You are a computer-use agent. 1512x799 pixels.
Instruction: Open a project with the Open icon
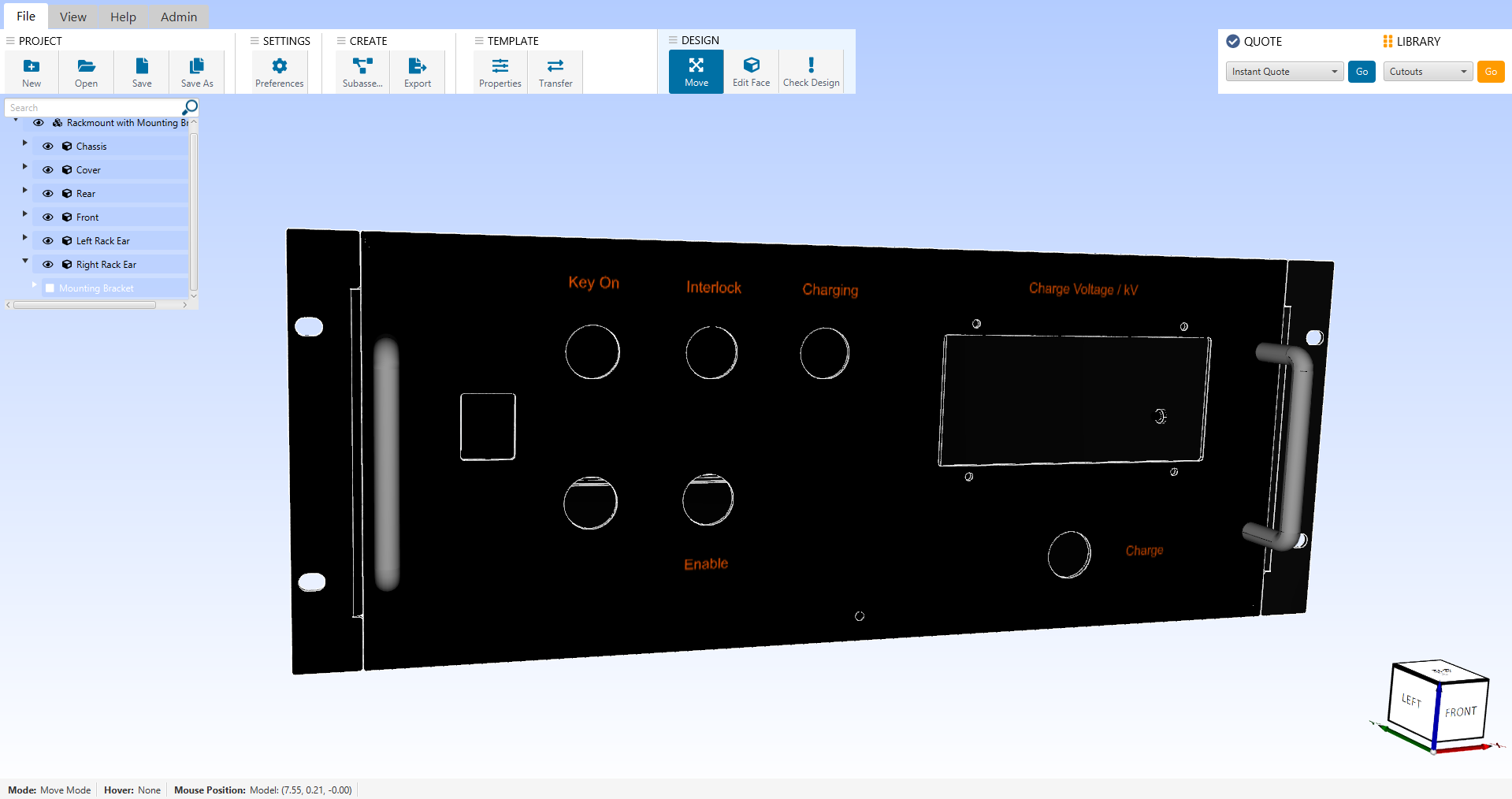click(87, 67)
